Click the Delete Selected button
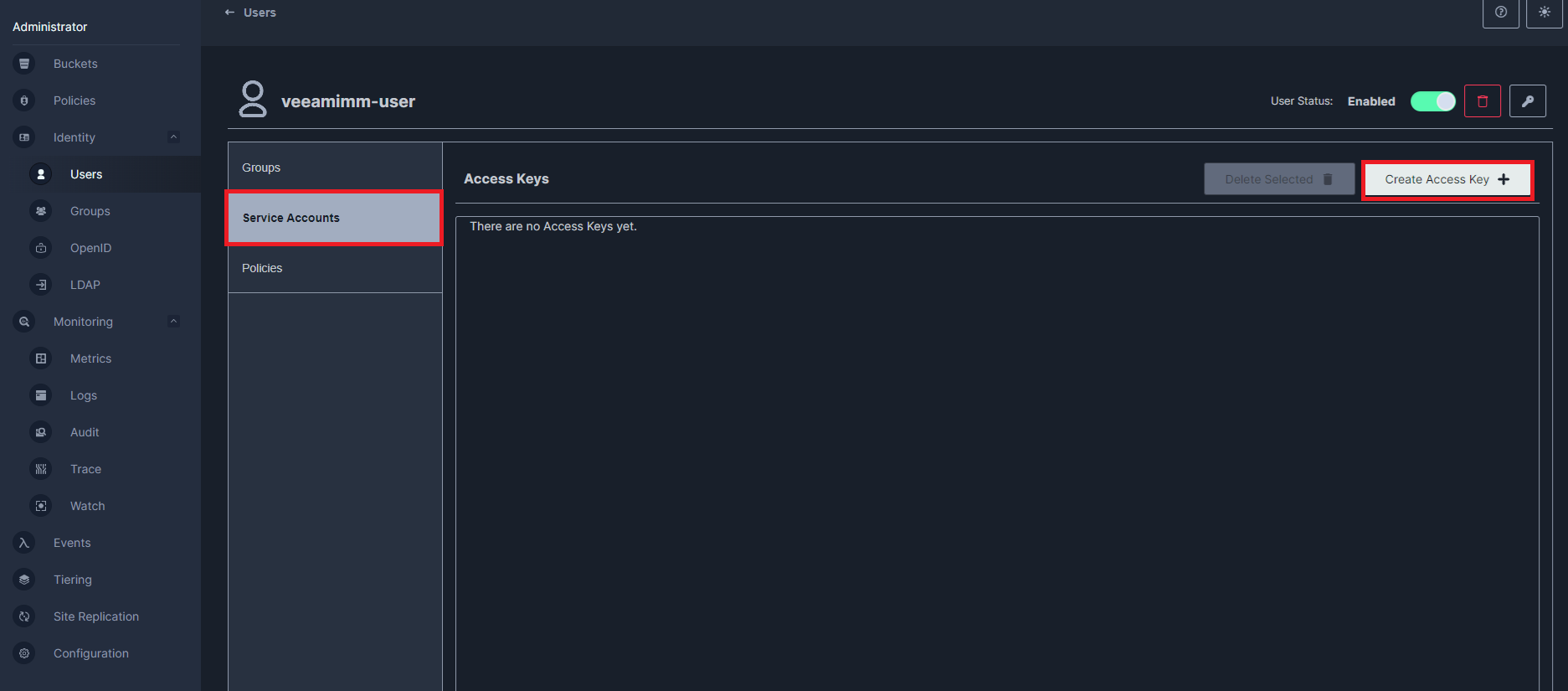The image size is (1568, 691). [x=1279, y=179]
